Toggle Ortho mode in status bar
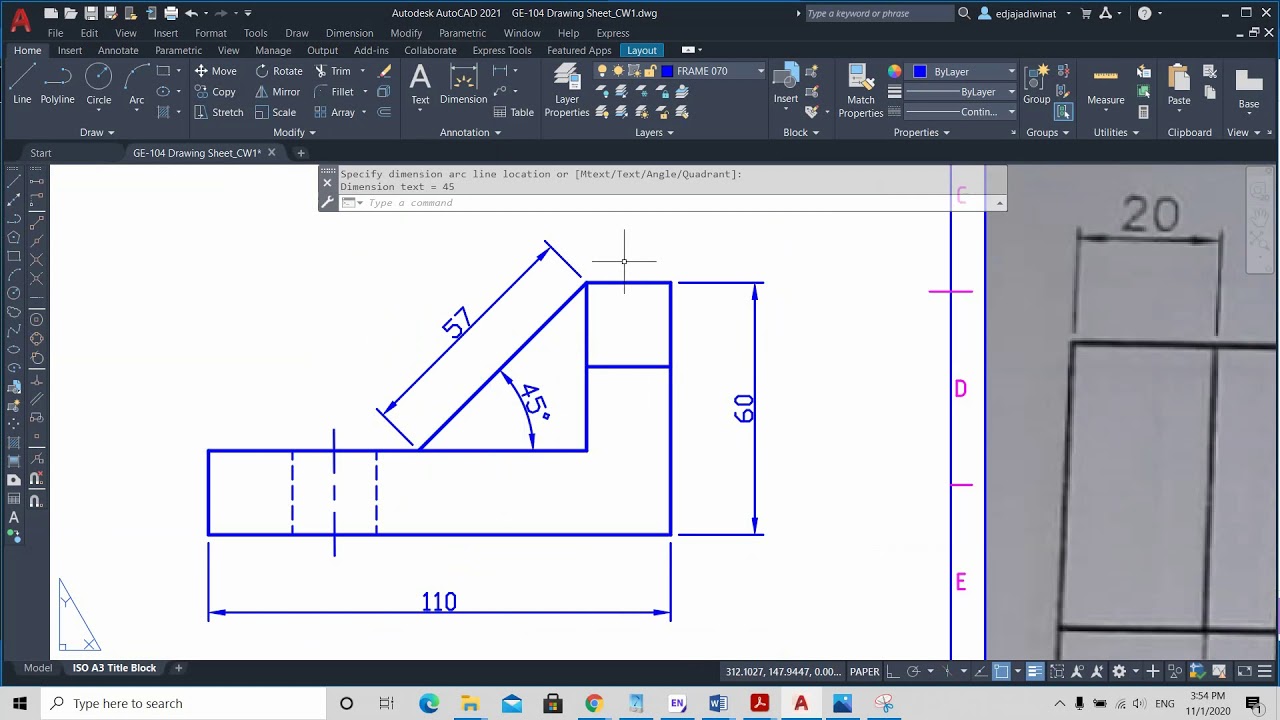 pyautogui.click(x=892, y=672)
